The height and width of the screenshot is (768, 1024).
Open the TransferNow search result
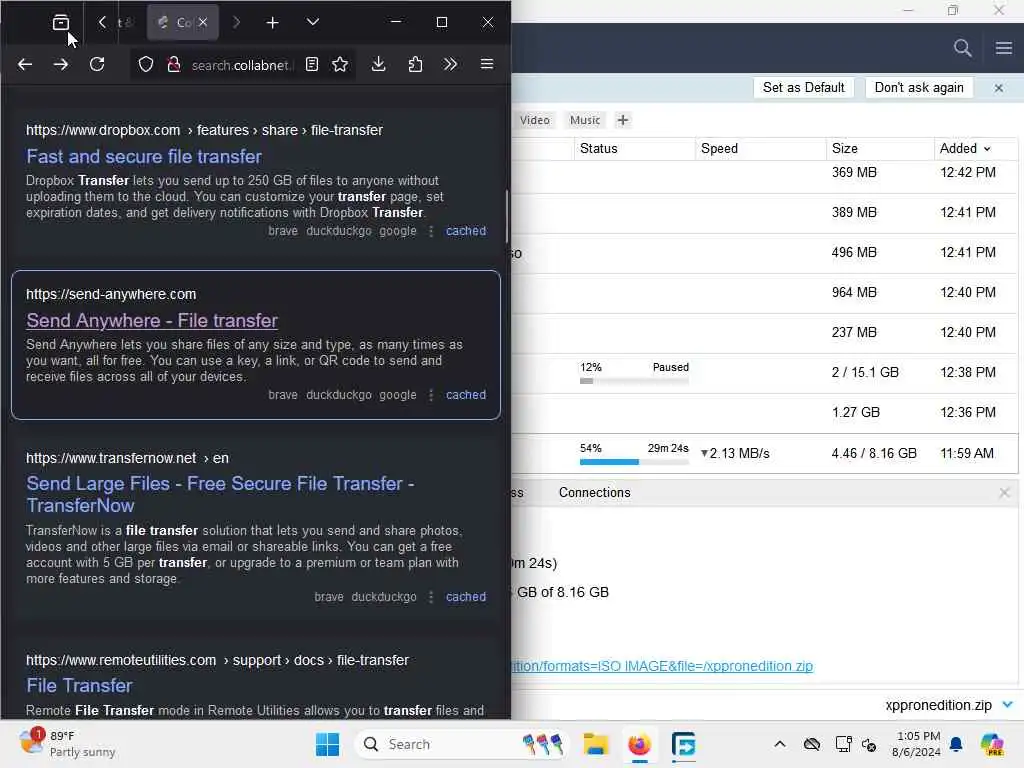coord(220,494)
